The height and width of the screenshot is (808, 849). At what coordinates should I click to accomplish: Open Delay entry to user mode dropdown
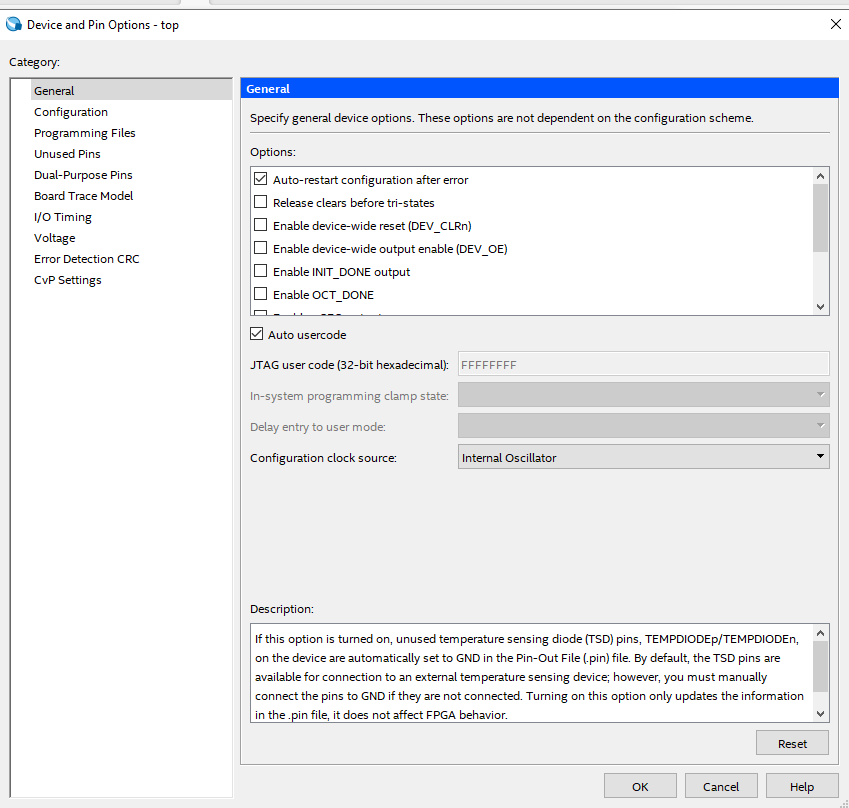(x=643, y=426)
